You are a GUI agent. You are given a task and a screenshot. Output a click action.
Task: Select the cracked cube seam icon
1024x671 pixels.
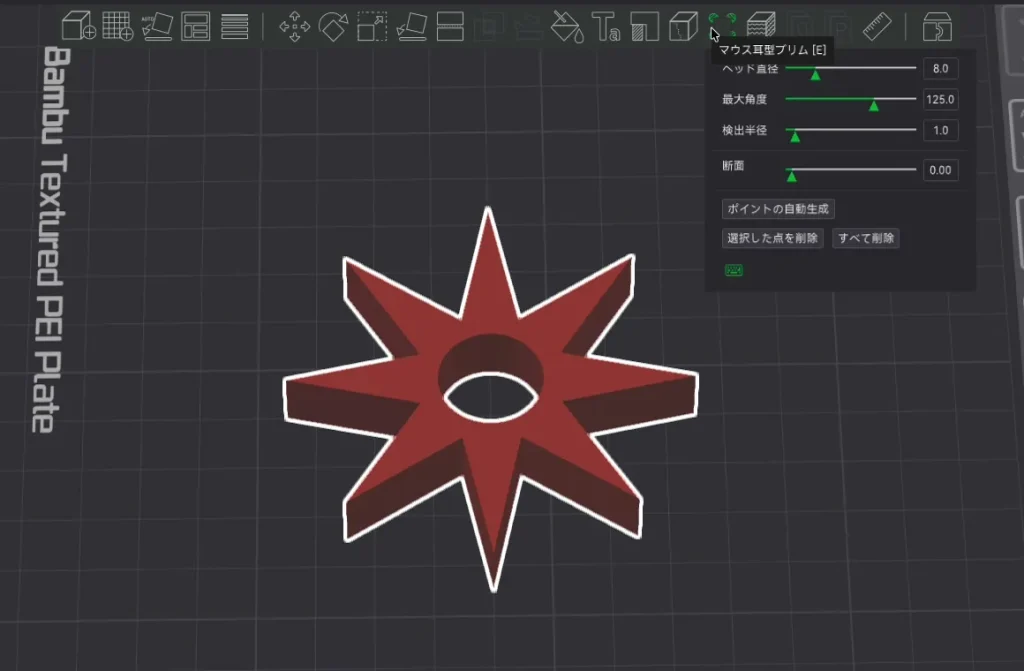[x=683, y=27]
